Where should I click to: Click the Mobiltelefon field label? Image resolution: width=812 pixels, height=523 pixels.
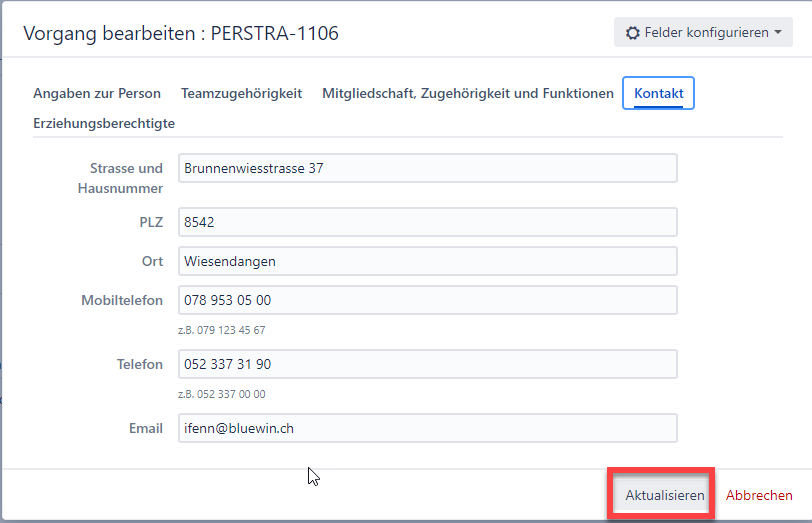(x=122, y=300)
